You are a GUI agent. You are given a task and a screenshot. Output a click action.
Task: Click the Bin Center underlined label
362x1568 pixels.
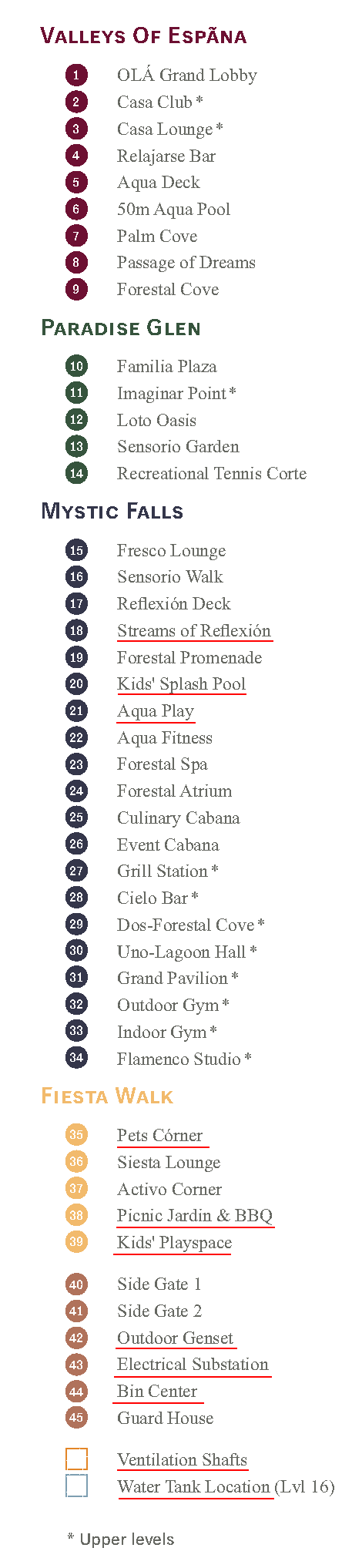[157, 1391]
